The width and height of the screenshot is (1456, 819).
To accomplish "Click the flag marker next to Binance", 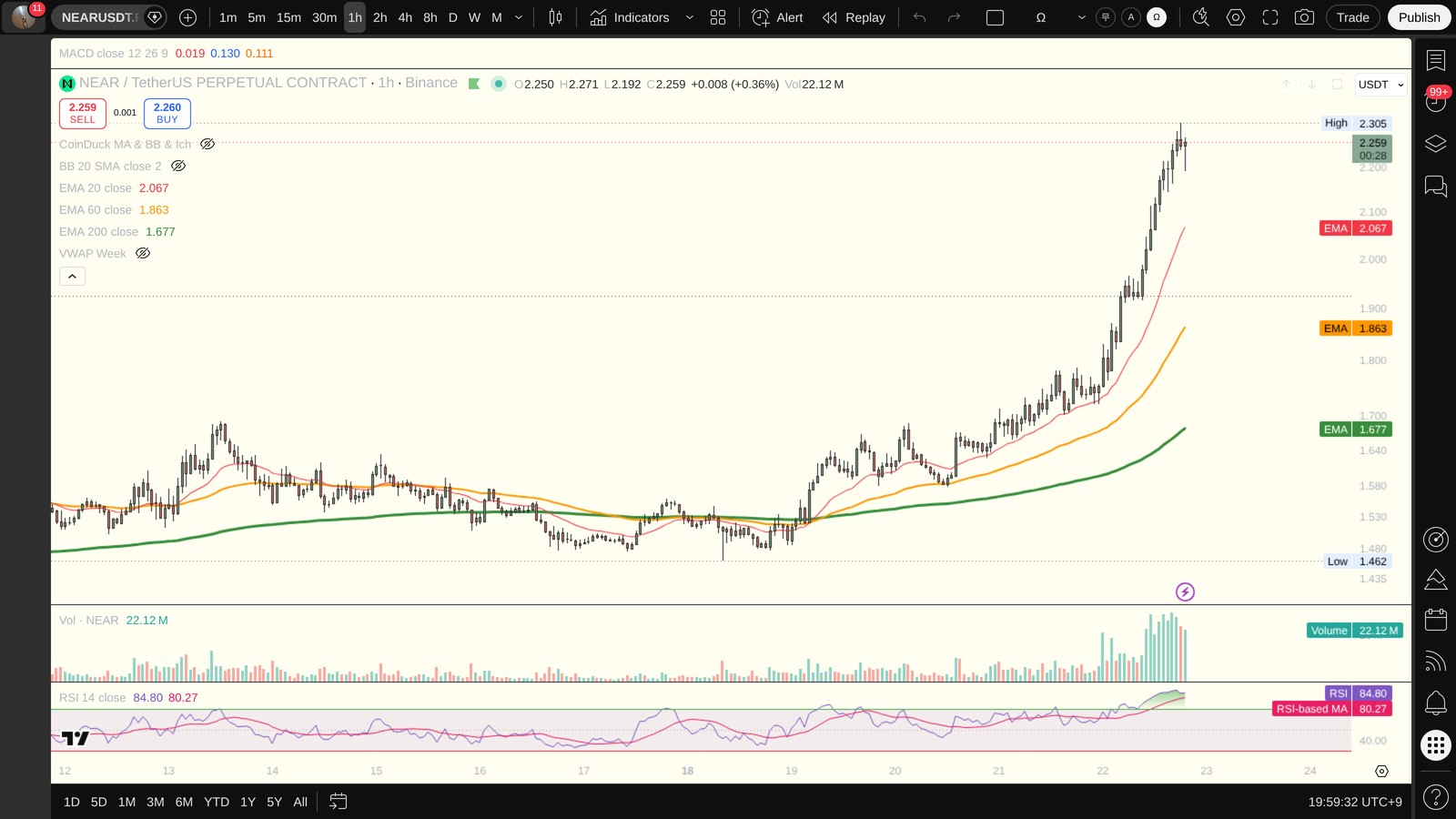I will click(474, 84).
